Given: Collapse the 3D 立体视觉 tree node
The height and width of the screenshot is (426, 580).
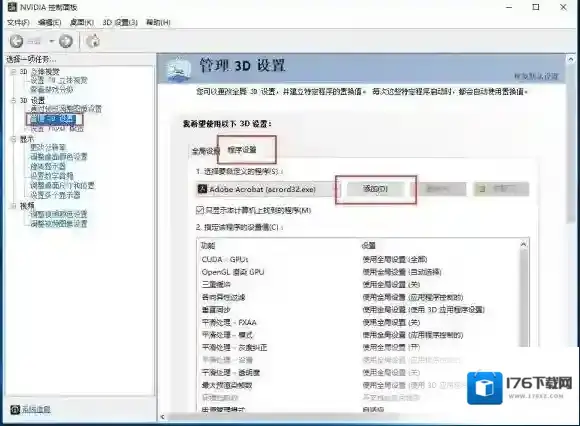Looking at the screenshot, I should (13, 71).
